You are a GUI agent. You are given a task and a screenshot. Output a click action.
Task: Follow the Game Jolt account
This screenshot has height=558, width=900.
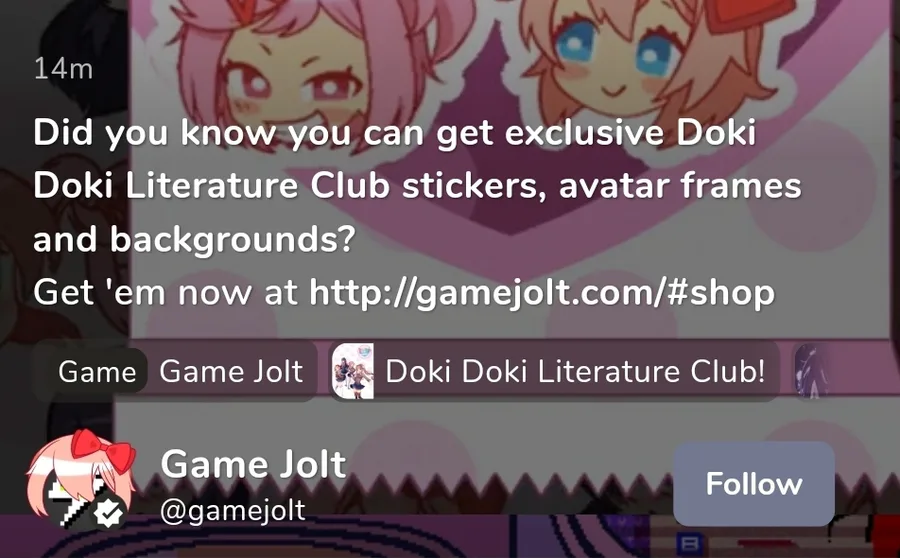tap(754, 484)
